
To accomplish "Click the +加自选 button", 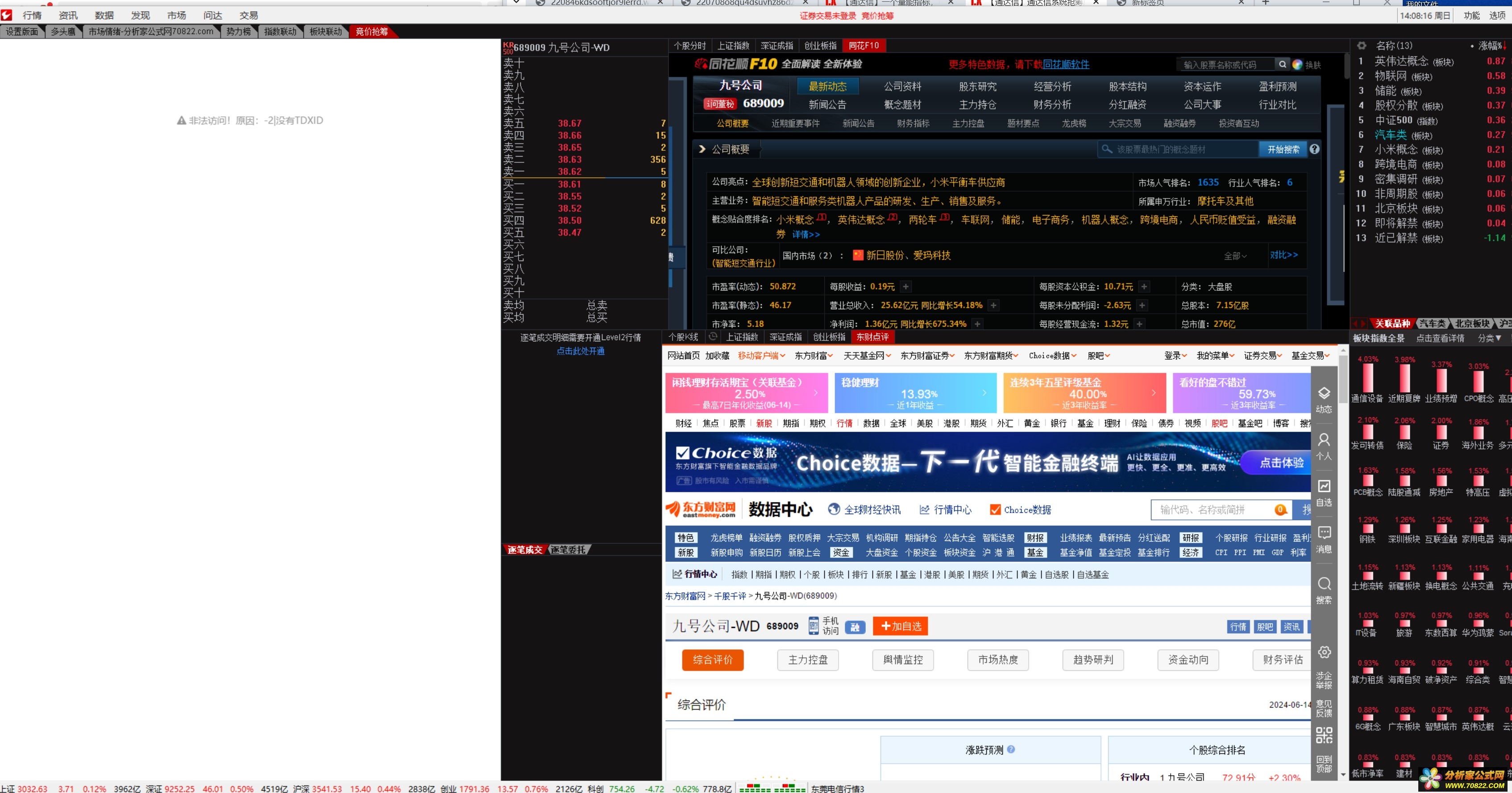I will pyautogui.click(x=901, y=626).
